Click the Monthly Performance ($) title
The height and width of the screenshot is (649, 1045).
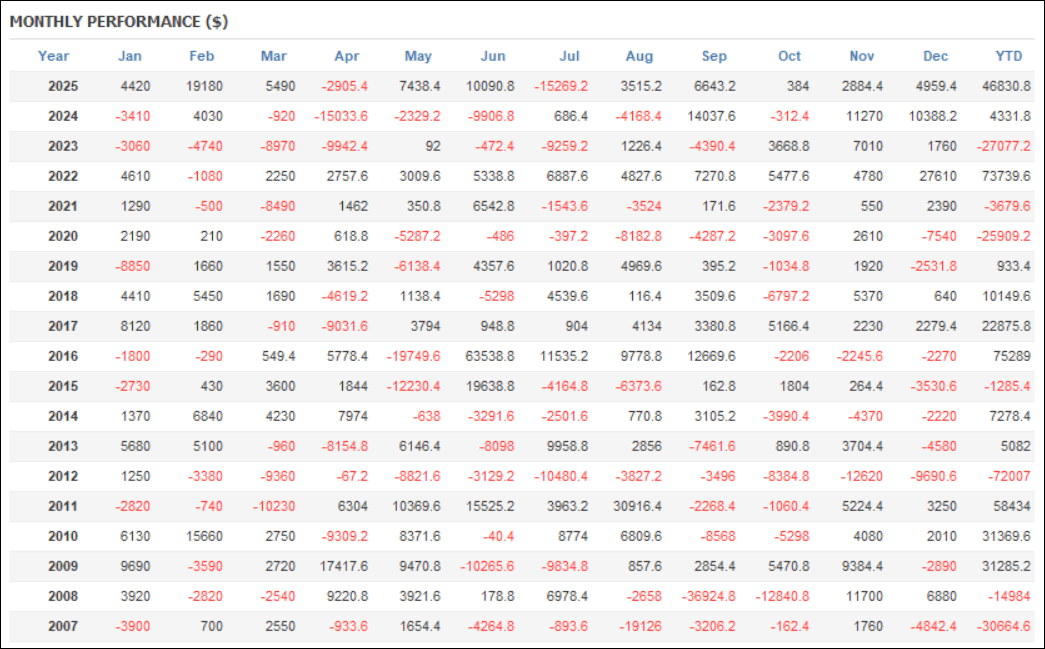(x=119, y=21)
